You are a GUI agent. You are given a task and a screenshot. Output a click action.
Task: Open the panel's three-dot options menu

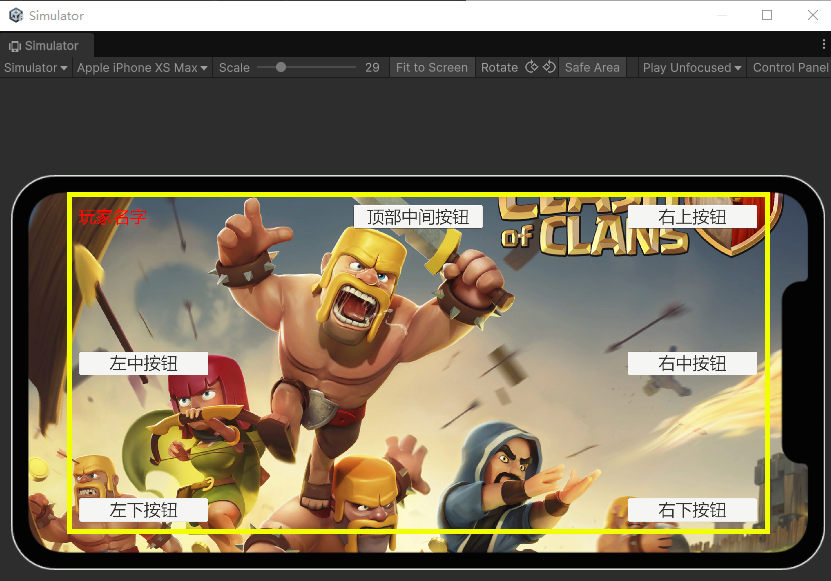coord(823,45)
